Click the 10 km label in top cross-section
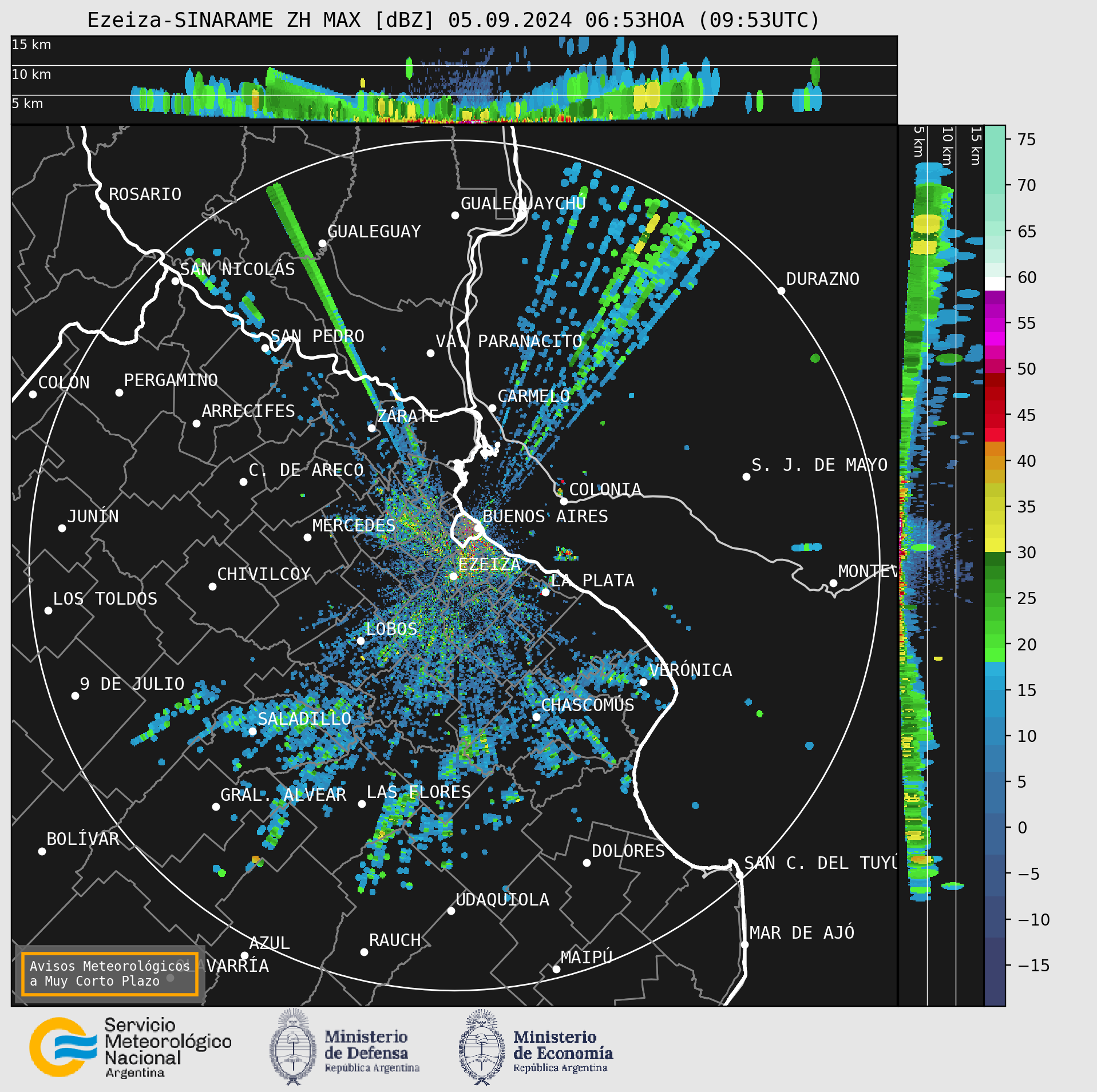Image resolution: width=1097 pixels, height=1092 pixels. pyautogui.click(x=31, y=74)
